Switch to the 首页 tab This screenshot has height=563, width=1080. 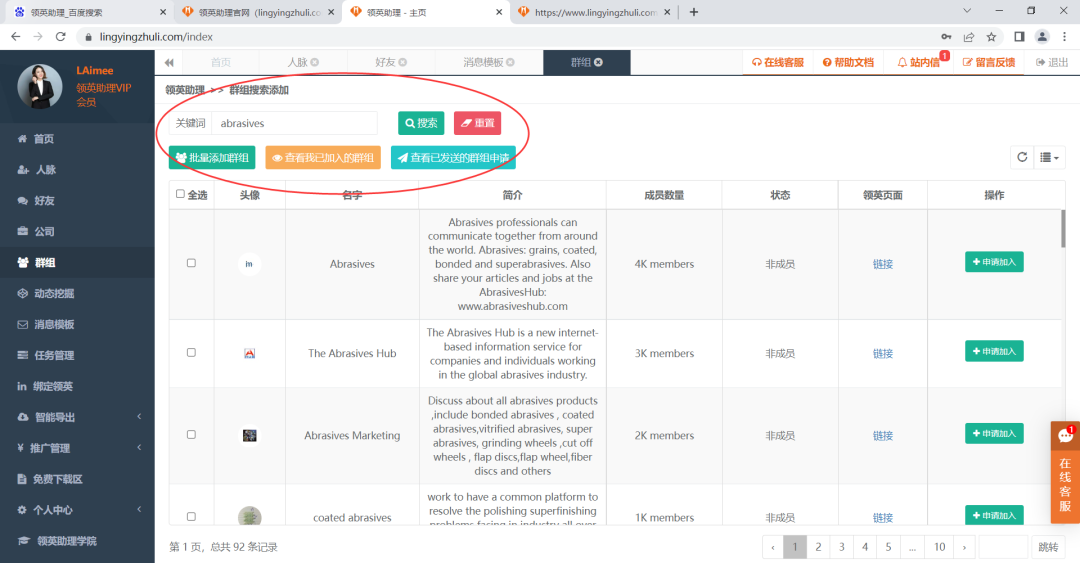point(220,62)
